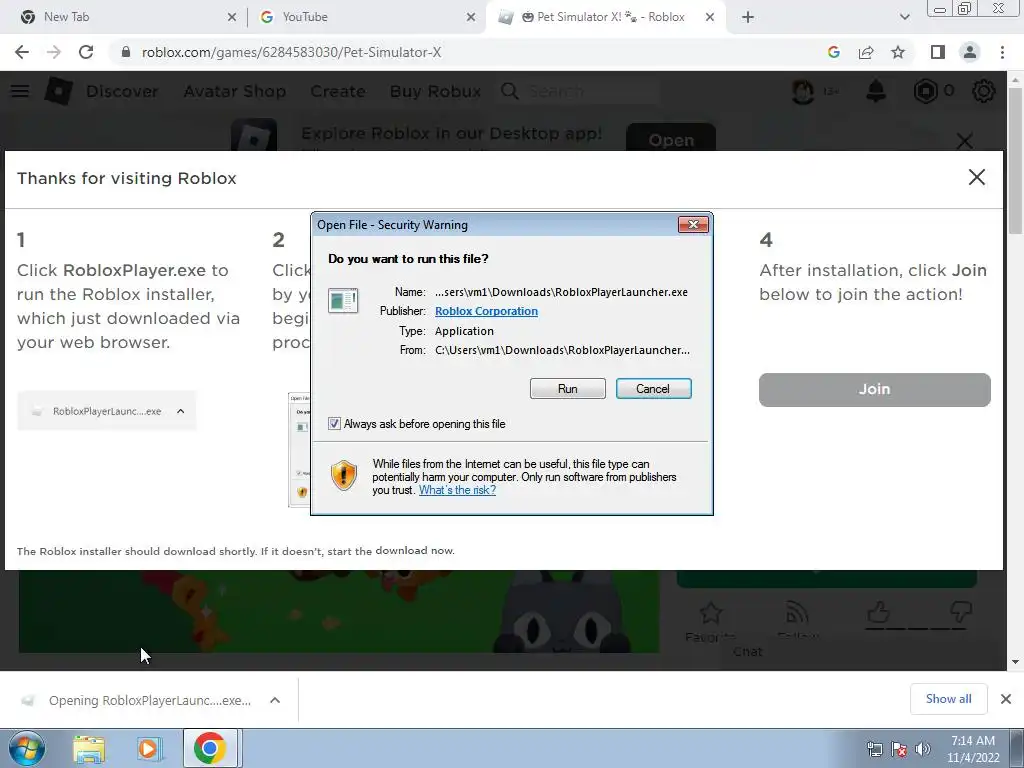The width and height of the screenshot is (1024, 768).
Task: Click the thumbs down dislike icon
Action: 961,613
